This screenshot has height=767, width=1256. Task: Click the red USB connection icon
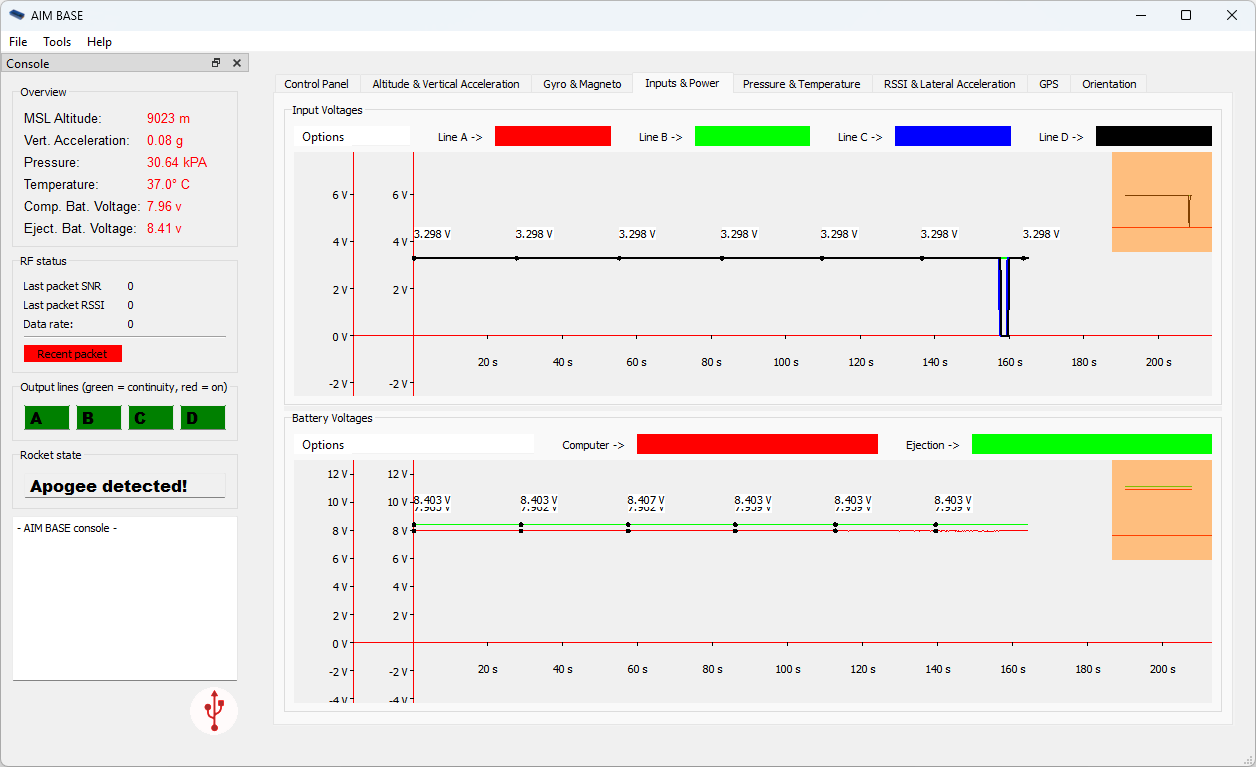pyautogui.click(x=214, y=711)
